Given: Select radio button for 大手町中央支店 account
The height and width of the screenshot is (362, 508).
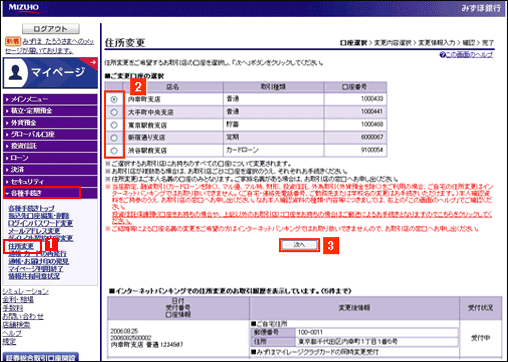Looking at the screenshot, I should point(114,112).
